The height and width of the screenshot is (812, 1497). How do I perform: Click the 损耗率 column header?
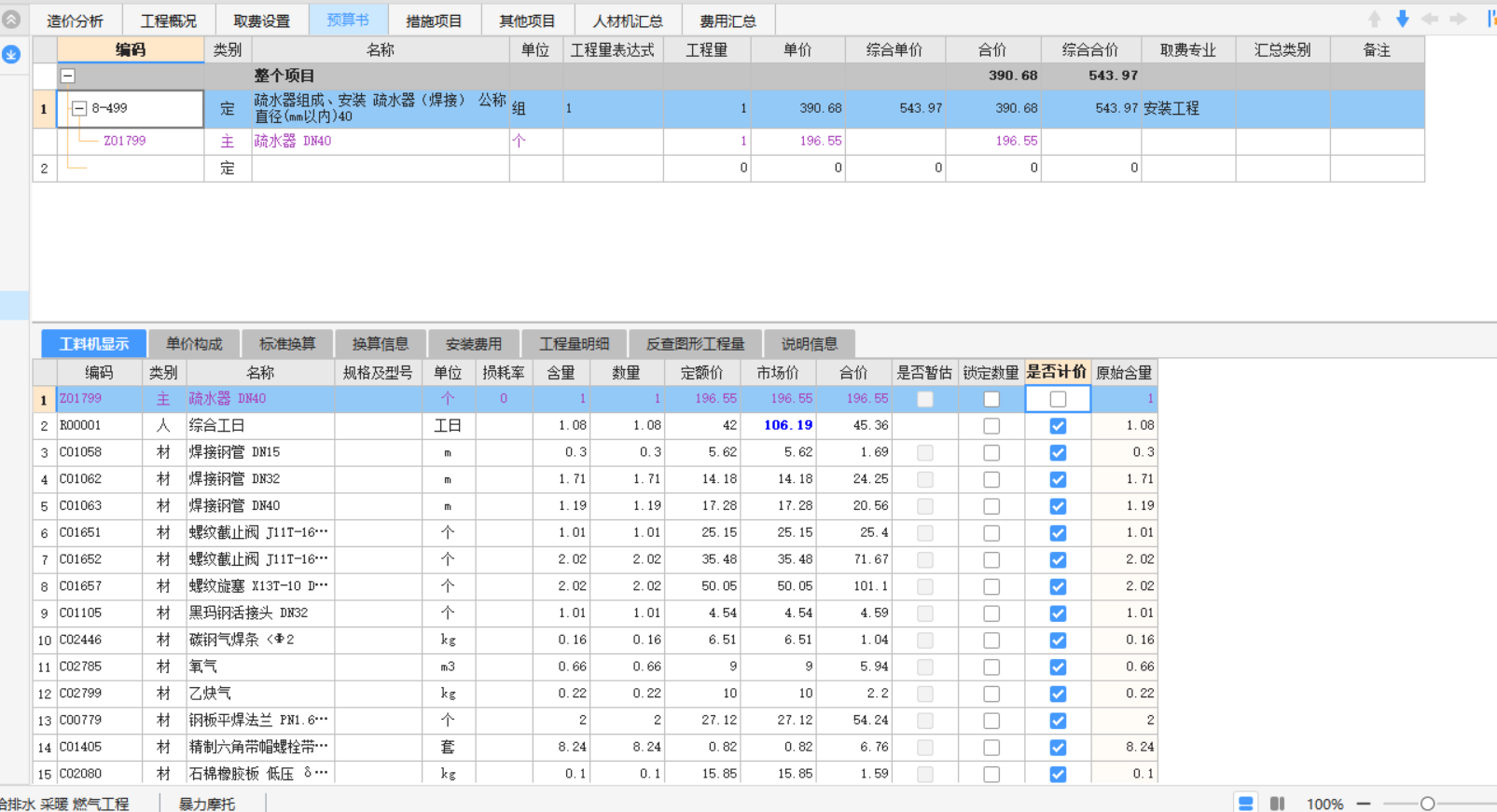[x=504, y=372]
